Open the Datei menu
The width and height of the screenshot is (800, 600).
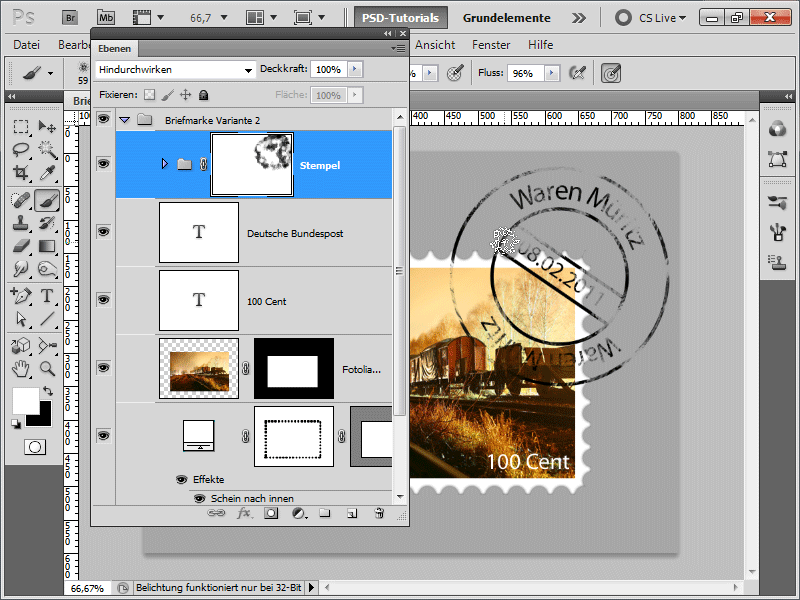[x=26, y=45]
